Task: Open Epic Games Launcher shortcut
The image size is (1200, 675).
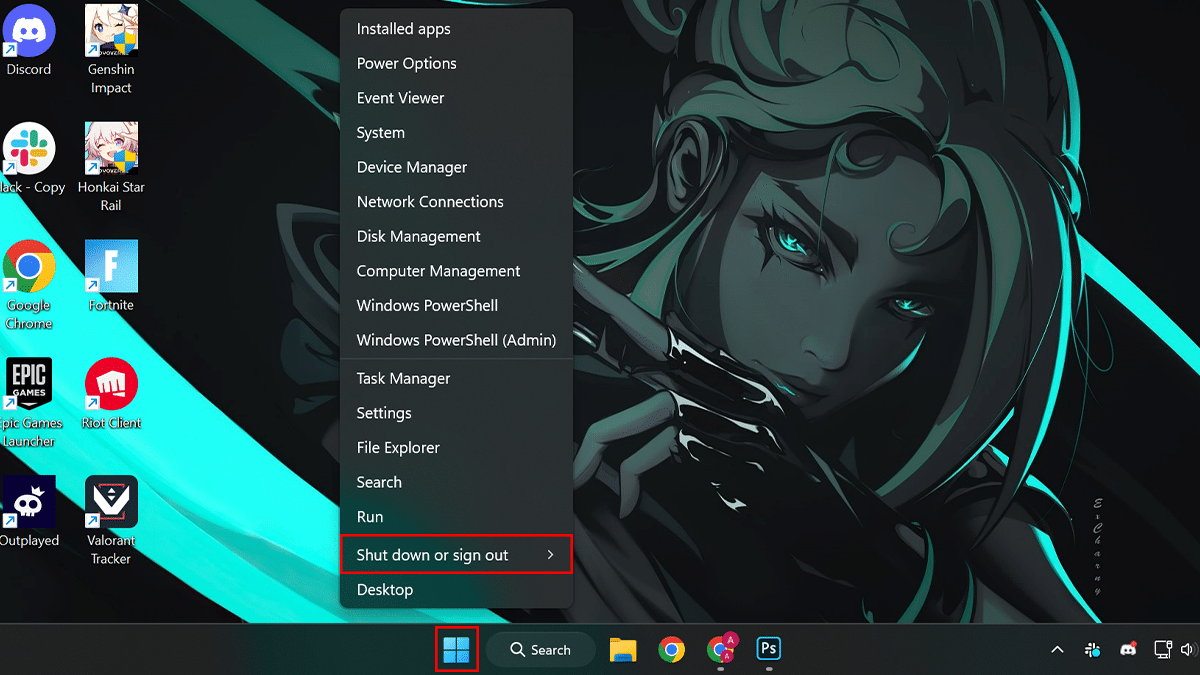Action: (29, 386)
